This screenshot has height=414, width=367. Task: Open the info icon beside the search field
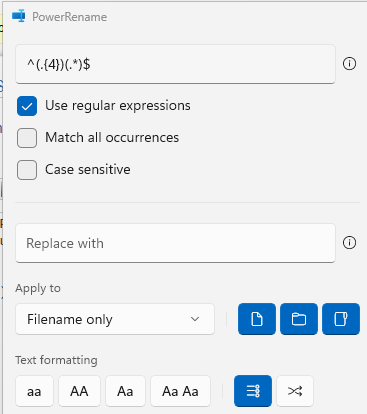(349, 64)
